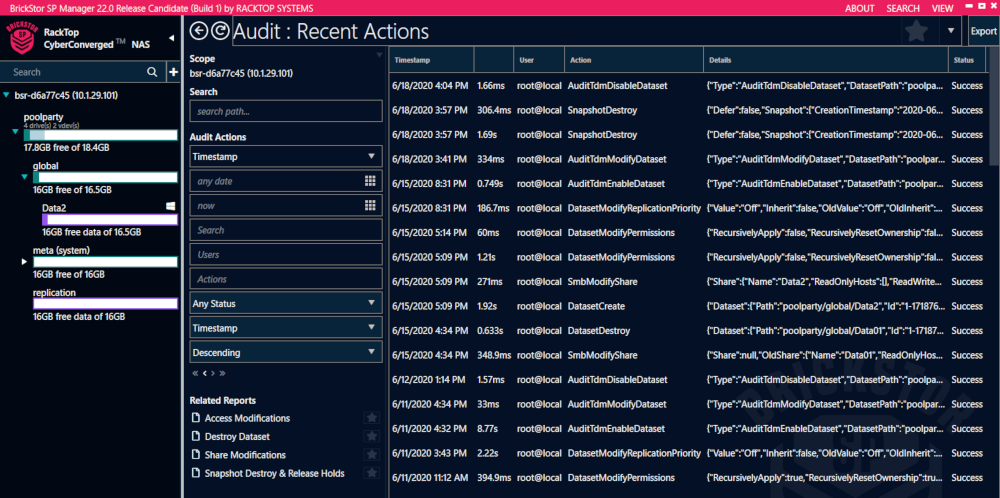Open calendar picker for 'now' field
The width and height of the screenshot is (1000, 498).
click(370, 205)
